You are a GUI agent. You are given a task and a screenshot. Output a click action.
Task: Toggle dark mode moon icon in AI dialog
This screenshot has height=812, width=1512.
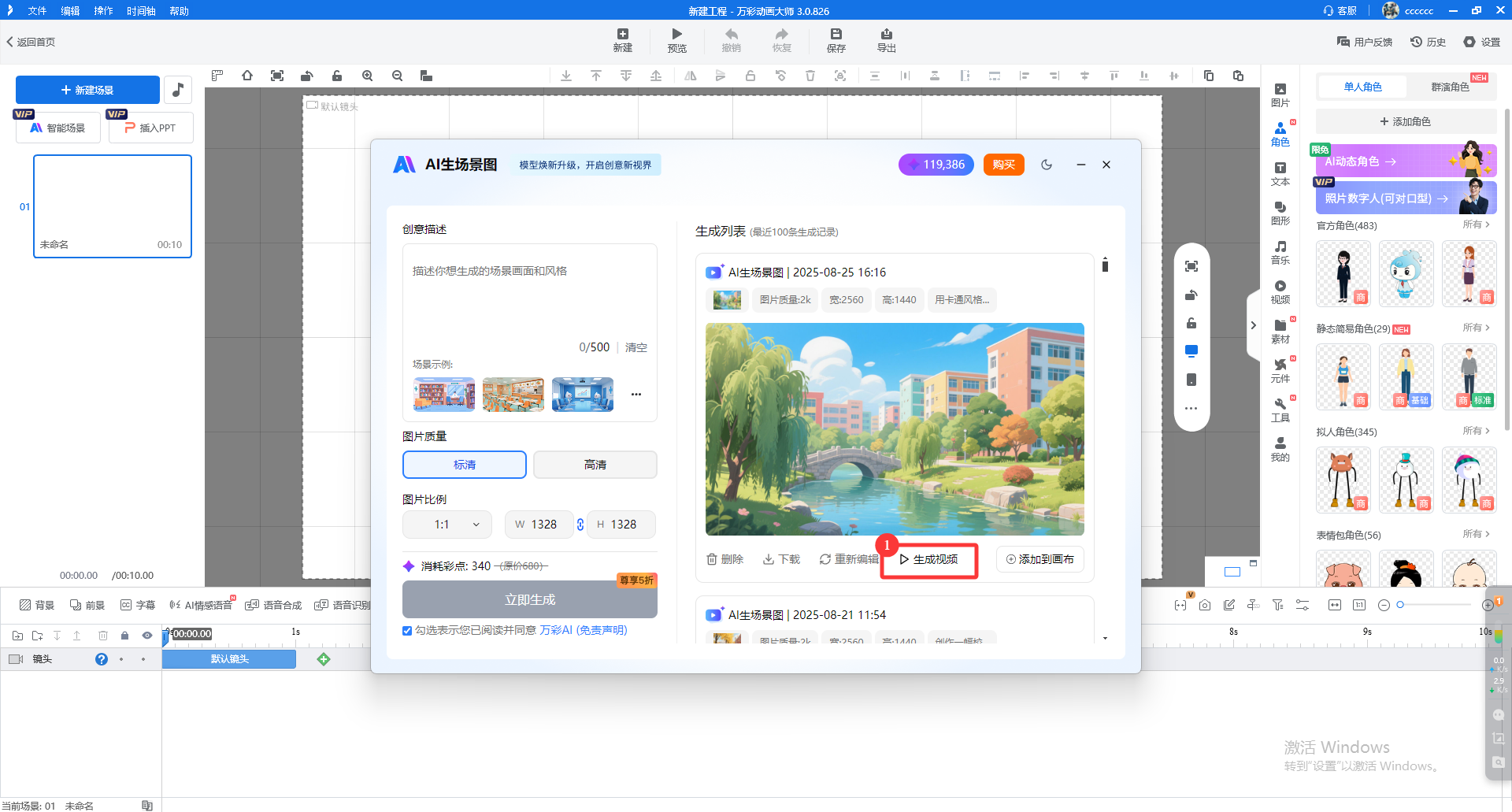click(x=1046, y=165)
